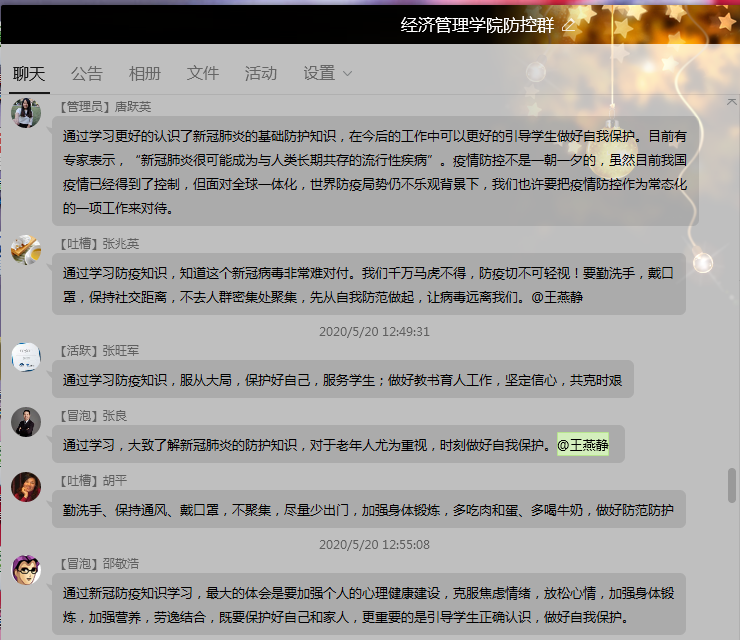The height and width of the screenshot is (640, 740).
Task: Click the group title 经济管理学院防控群
Action: pos(477,25)
